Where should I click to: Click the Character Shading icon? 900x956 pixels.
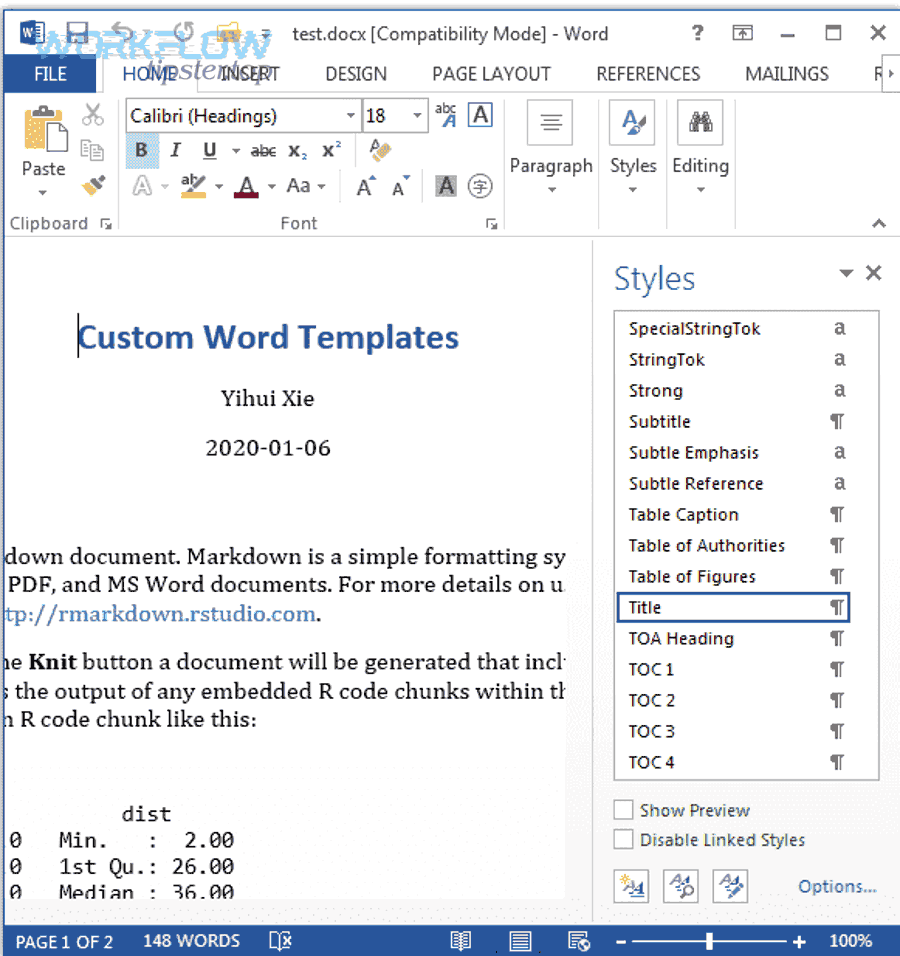point(446,185)
